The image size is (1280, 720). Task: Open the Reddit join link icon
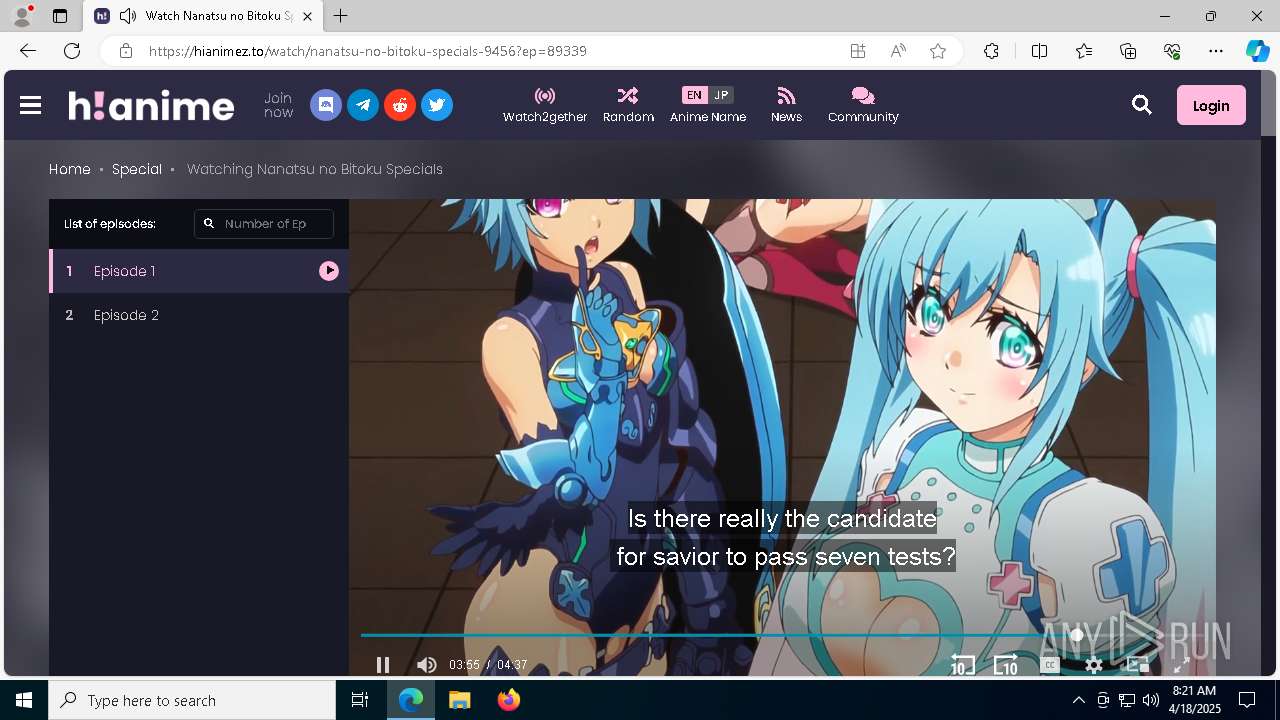coord(400,105)
